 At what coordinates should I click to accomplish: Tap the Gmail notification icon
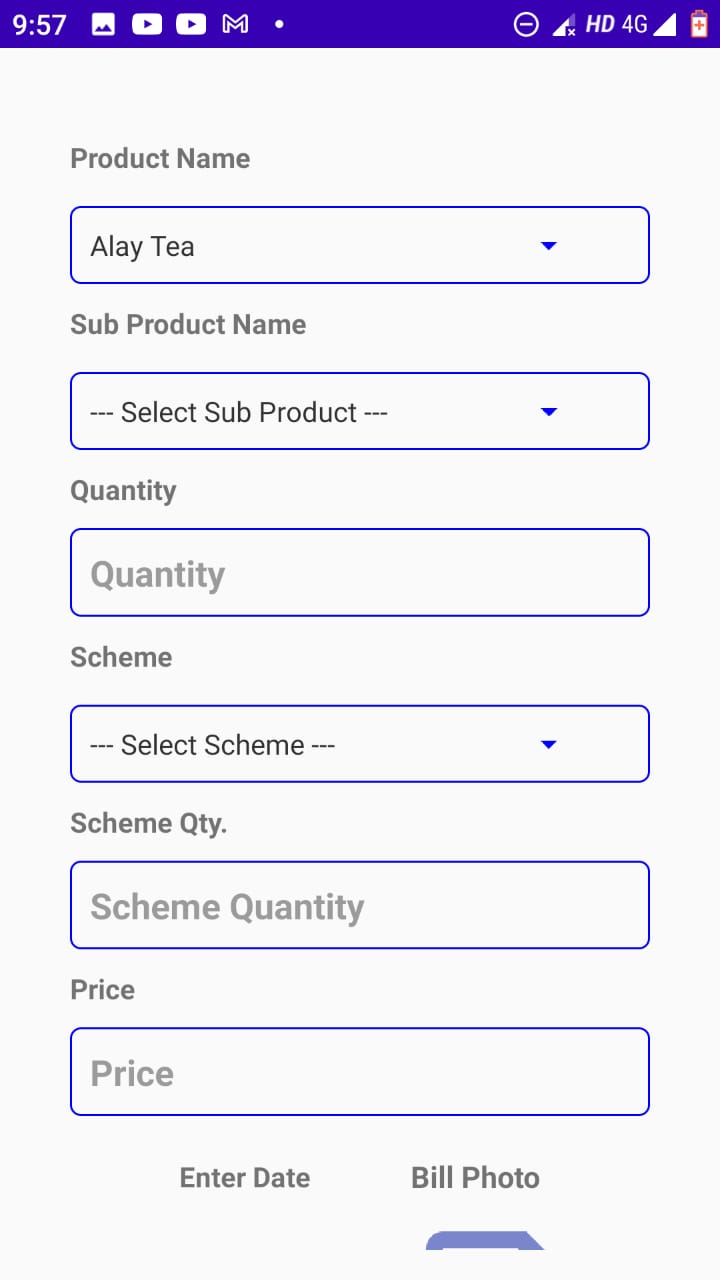(235, 24)
